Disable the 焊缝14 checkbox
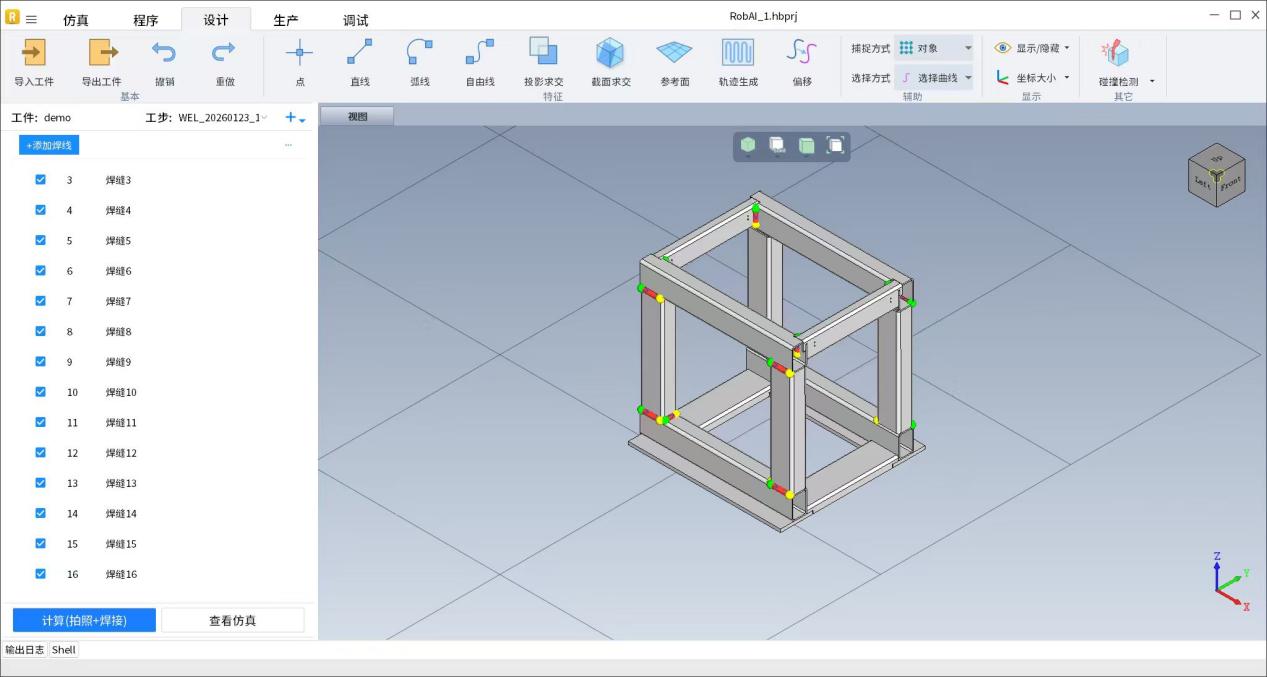The image size is (1267, 677). click(41, 513)
